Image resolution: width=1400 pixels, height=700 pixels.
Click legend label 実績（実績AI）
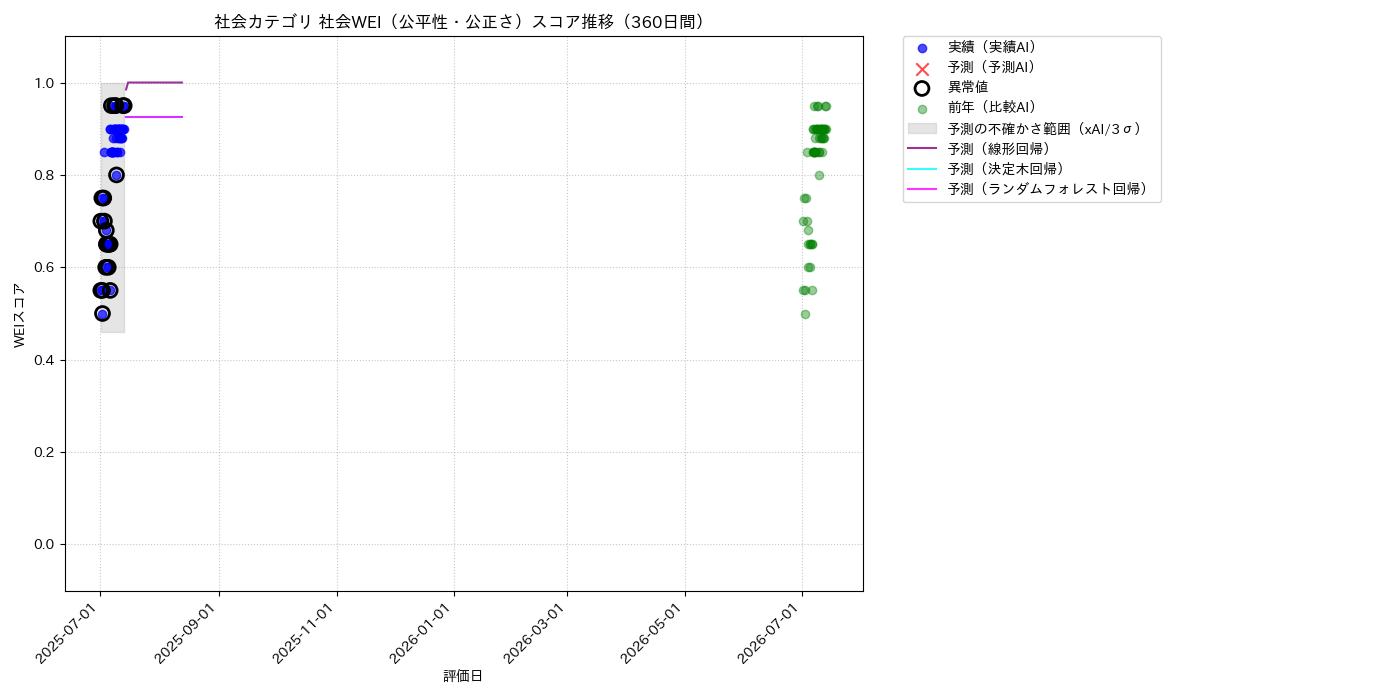coord(991,47)
